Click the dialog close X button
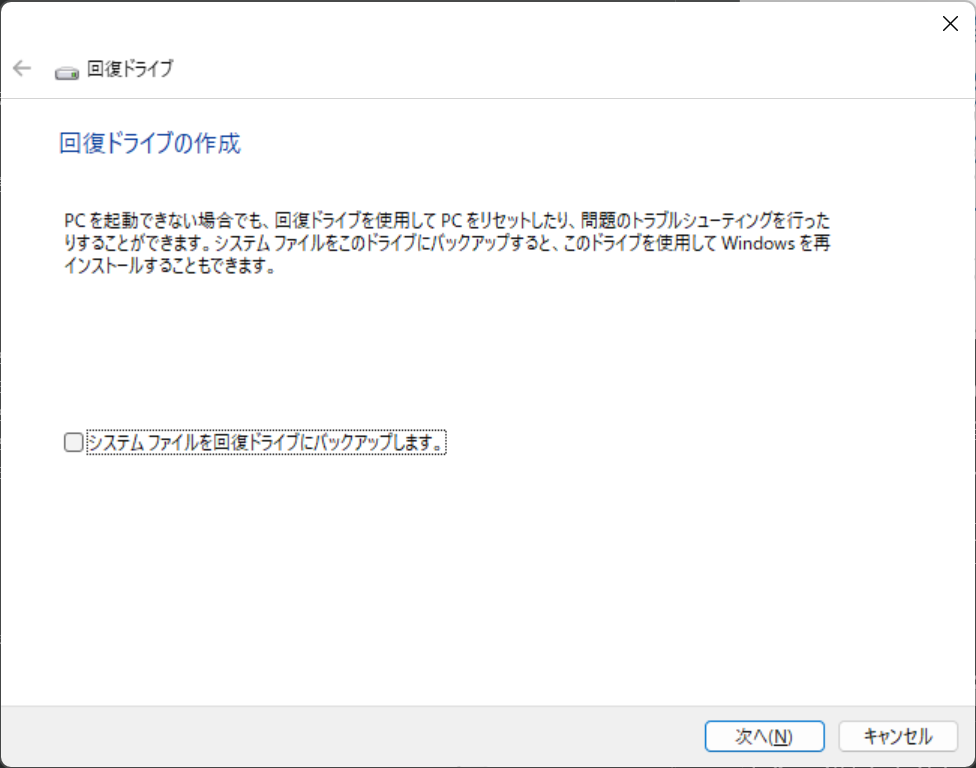This screenshot has height=768, width=976. coord(949,23)
